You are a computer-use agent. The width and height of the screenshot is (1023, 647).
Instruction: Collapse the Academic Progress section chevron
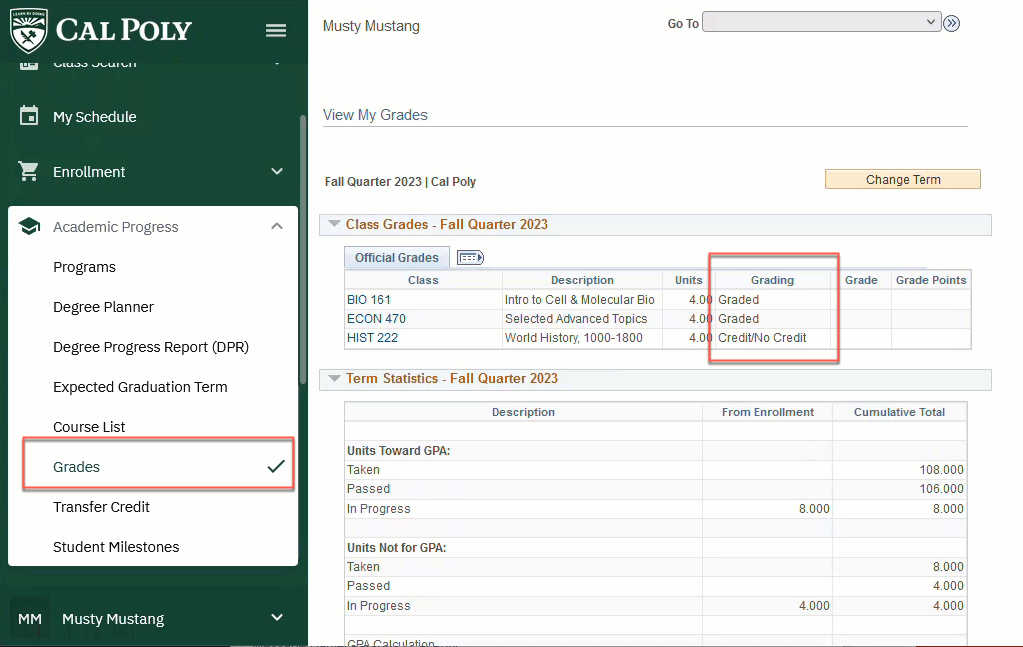click(277, 227)
